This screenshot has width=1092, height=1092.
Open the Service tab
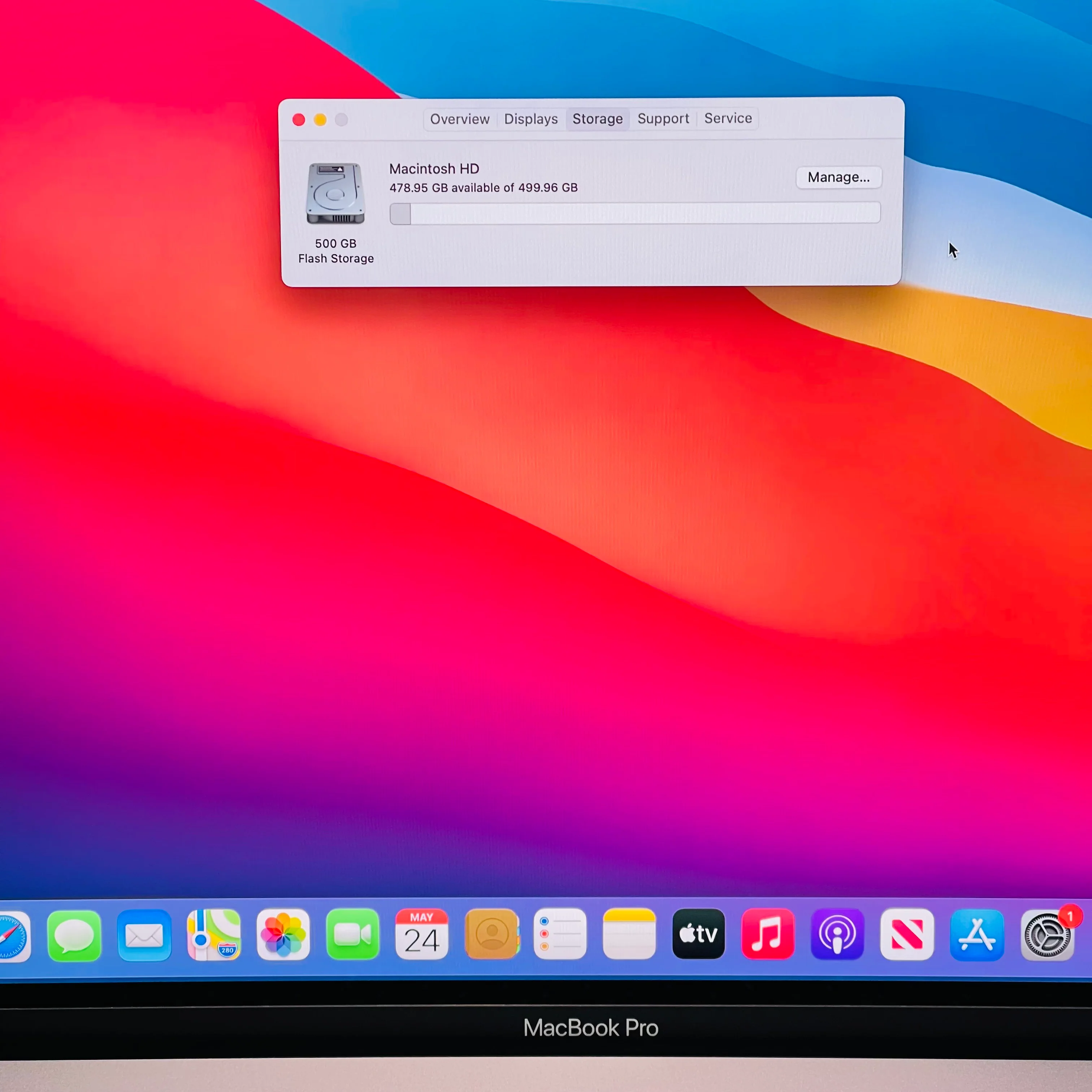(728, 118)
